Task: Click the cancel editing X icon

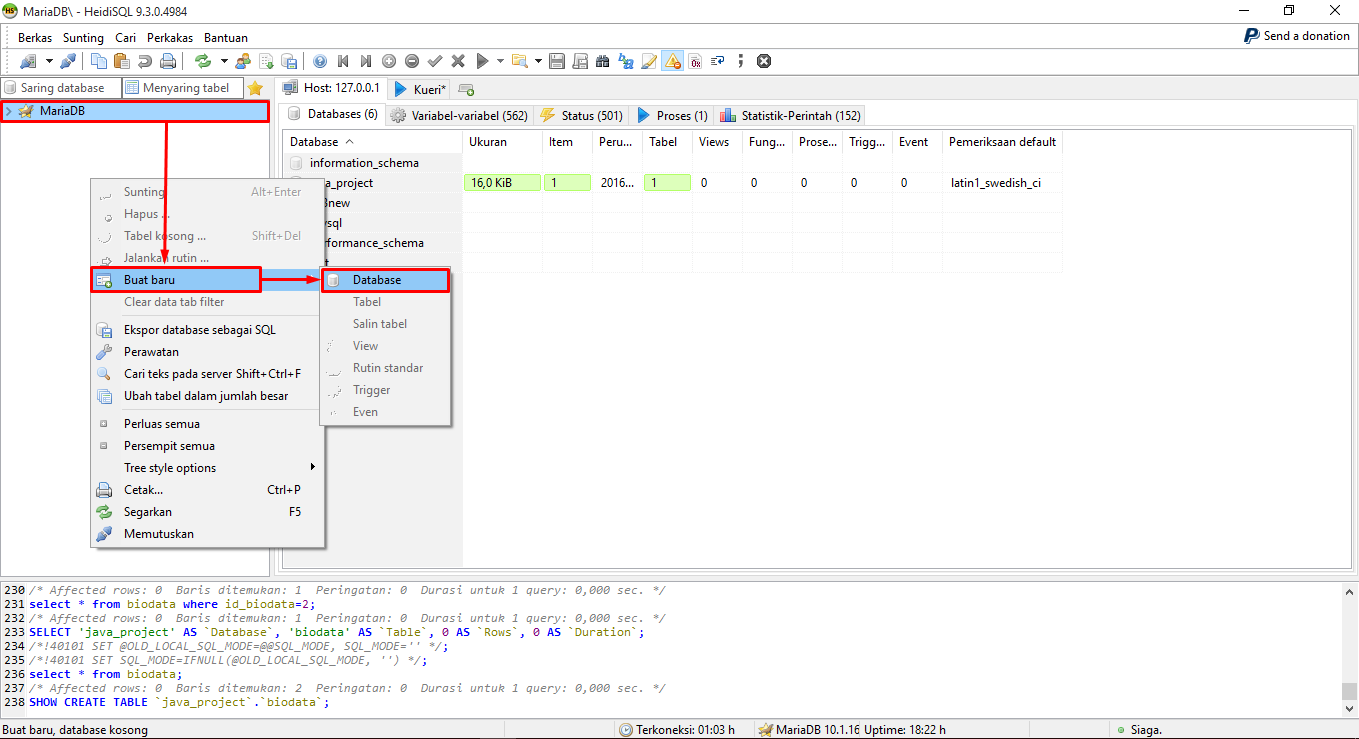Action: click(458, 61)
